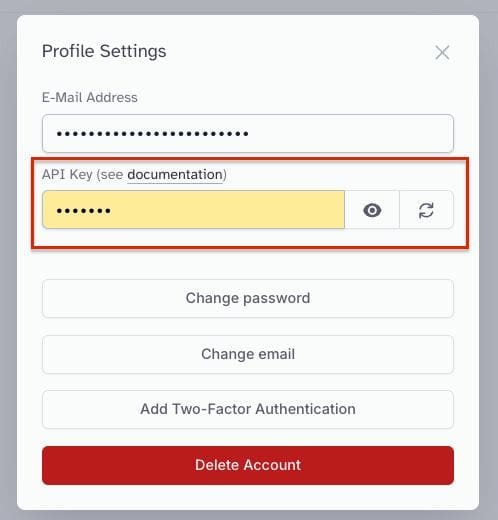Click the API Key label text
This screenshot has width=498, height=520.
[x=67, y=175]
